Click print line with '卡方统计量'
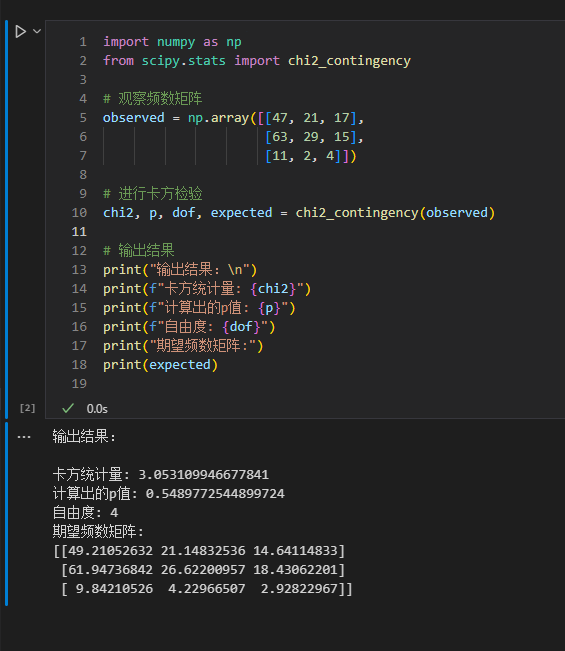Image resolution: width=565 pixels, height=651 pixels. (207, 289)
